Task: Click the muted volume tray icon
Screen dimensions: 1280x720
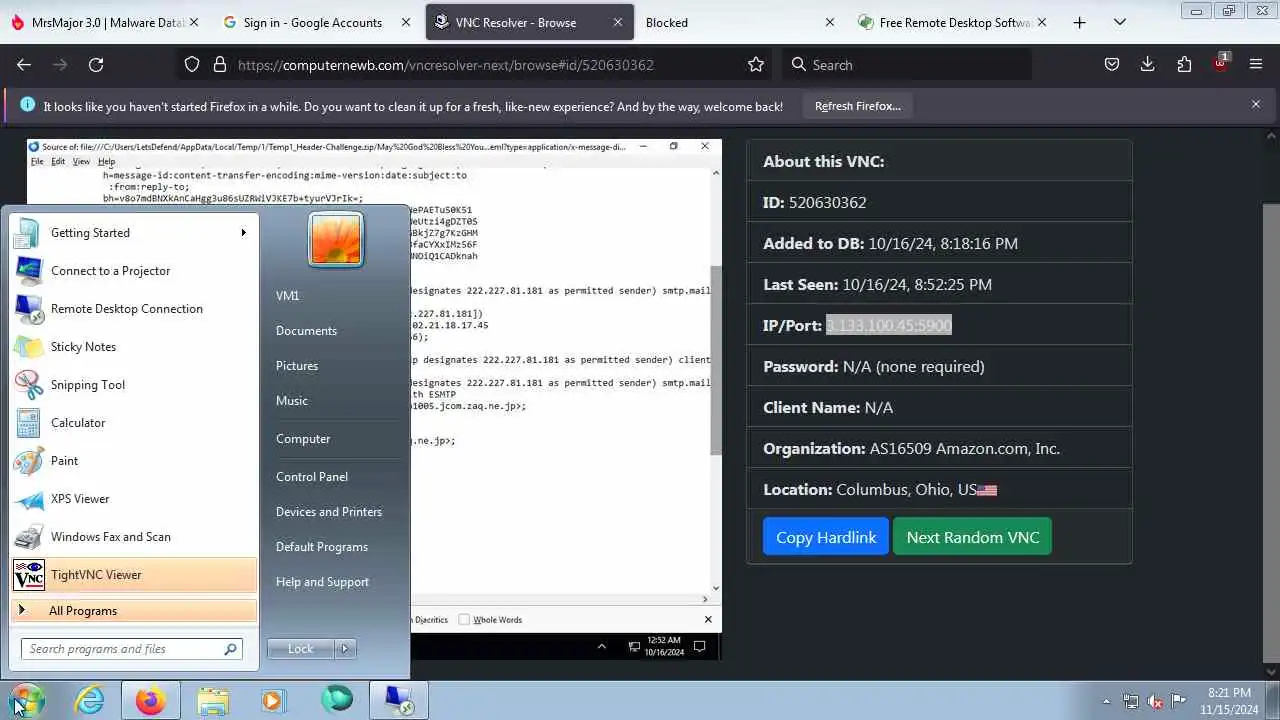Action: click(x=1155, y=701)
